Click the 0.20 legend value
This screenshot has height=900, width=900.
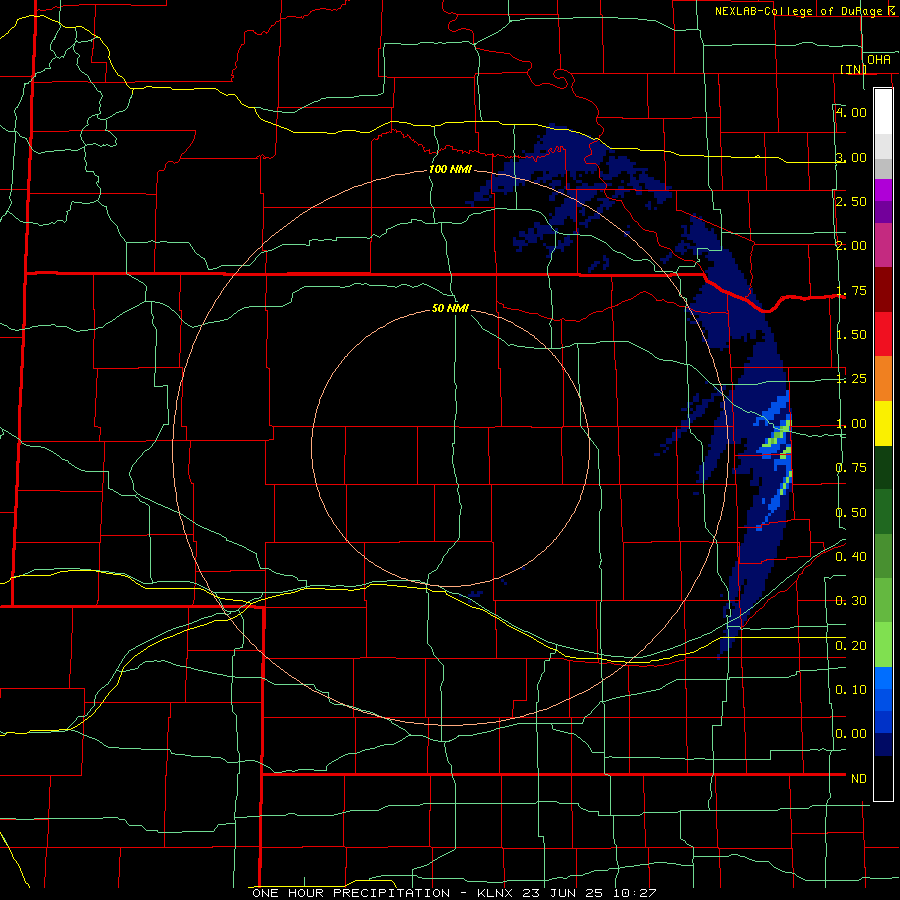(x=851, y=645)
